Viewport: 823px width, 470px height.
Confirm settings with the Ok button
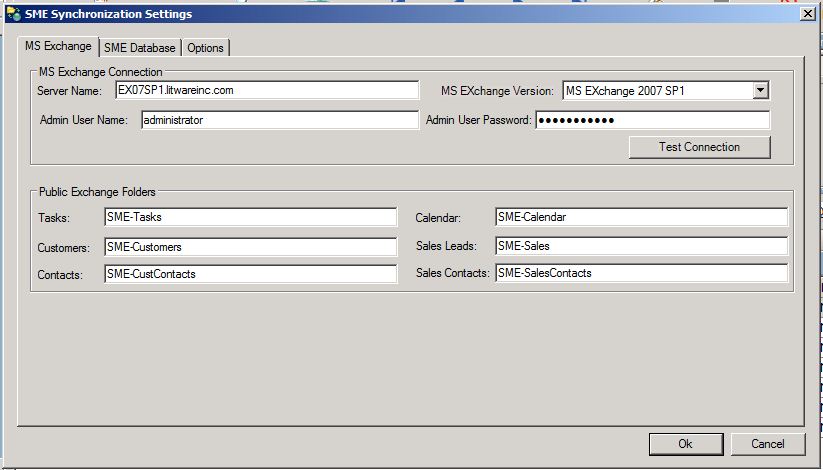[686, 444]
